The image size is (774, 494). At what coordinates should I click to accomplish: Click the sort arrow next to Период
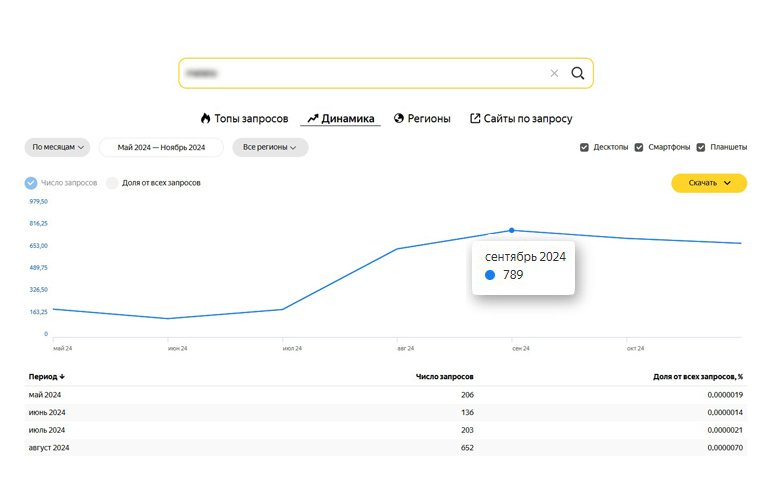(x=62, y=377)
